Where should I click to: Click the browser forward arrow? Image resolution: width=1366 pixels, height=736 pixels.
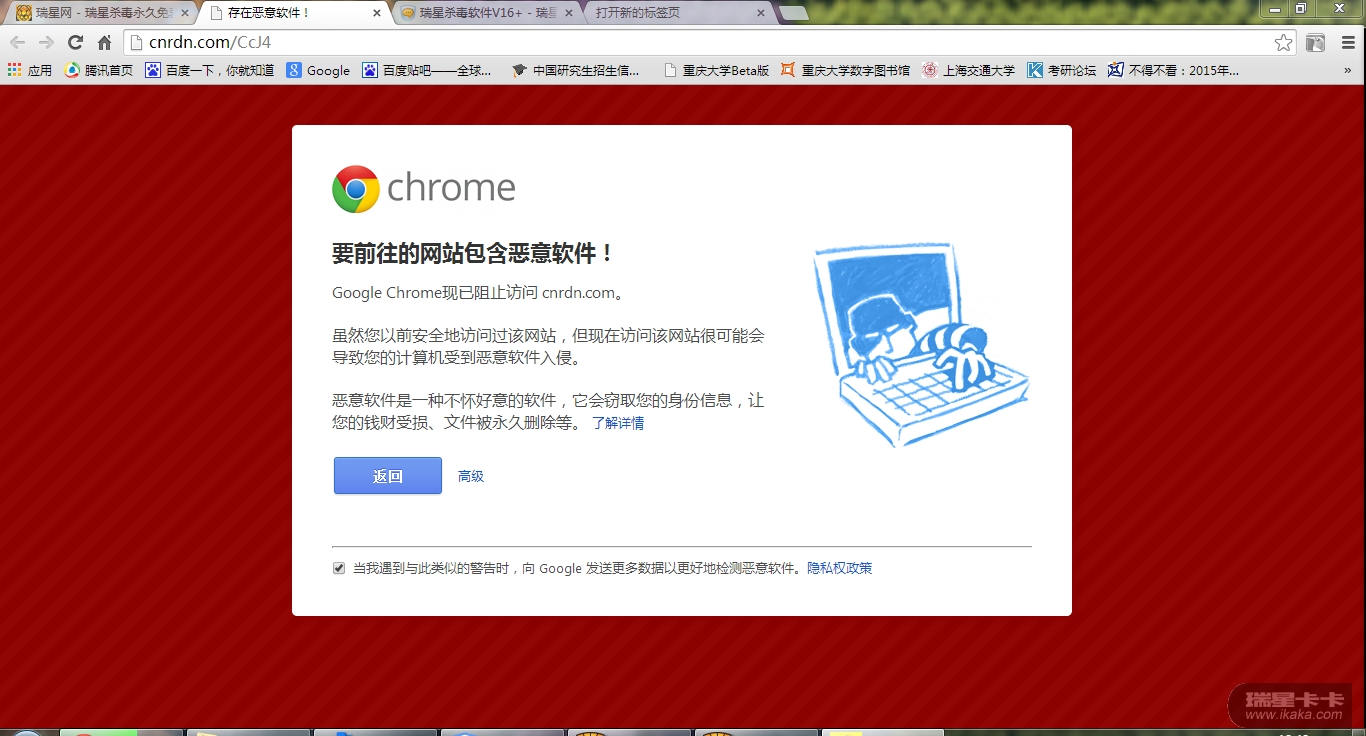(x=46, y=42)
